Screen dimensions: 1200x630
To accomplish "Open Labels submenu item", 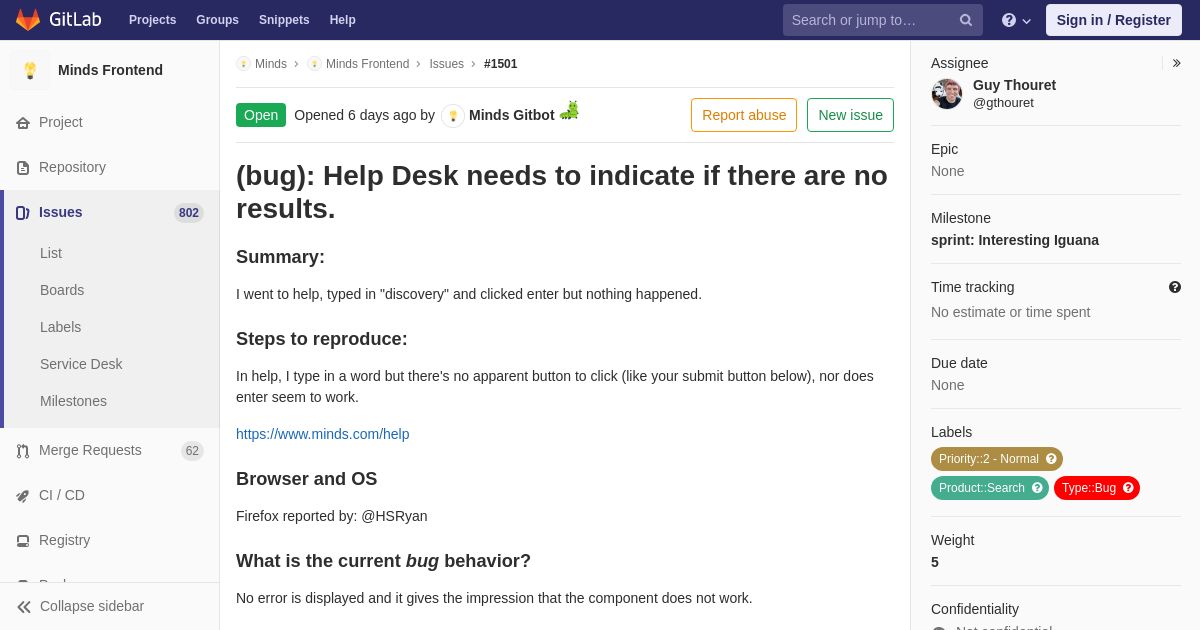I will (60, 327).
